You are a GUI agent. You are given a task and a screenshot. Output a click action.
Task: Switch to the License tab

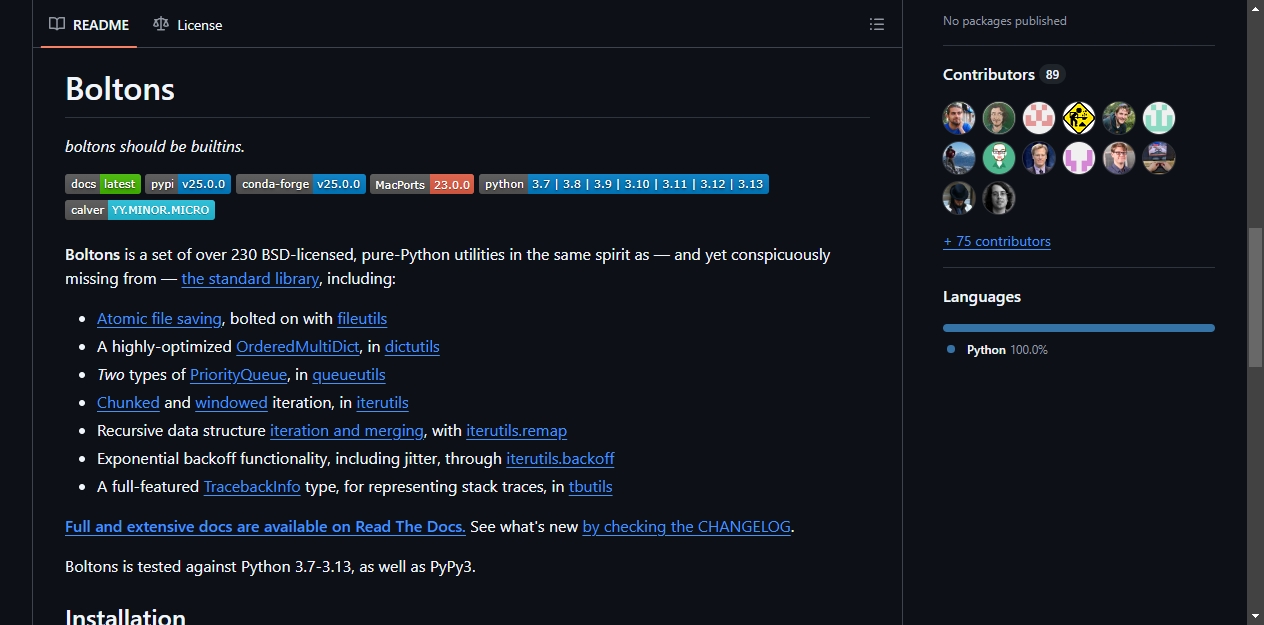[x=188, y=24]
